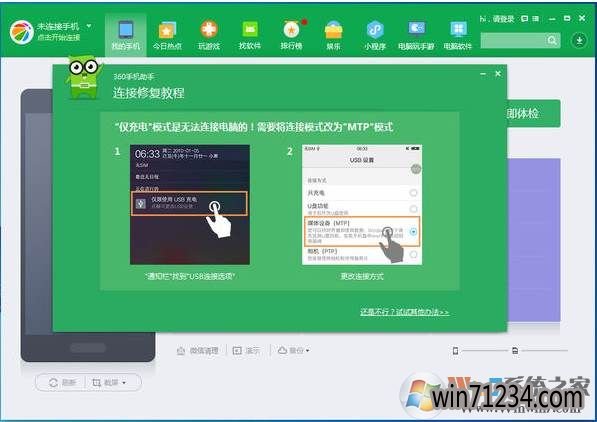Click the 请登录 login link
This screenshot has height=422, width=597.
coord(503,19)
